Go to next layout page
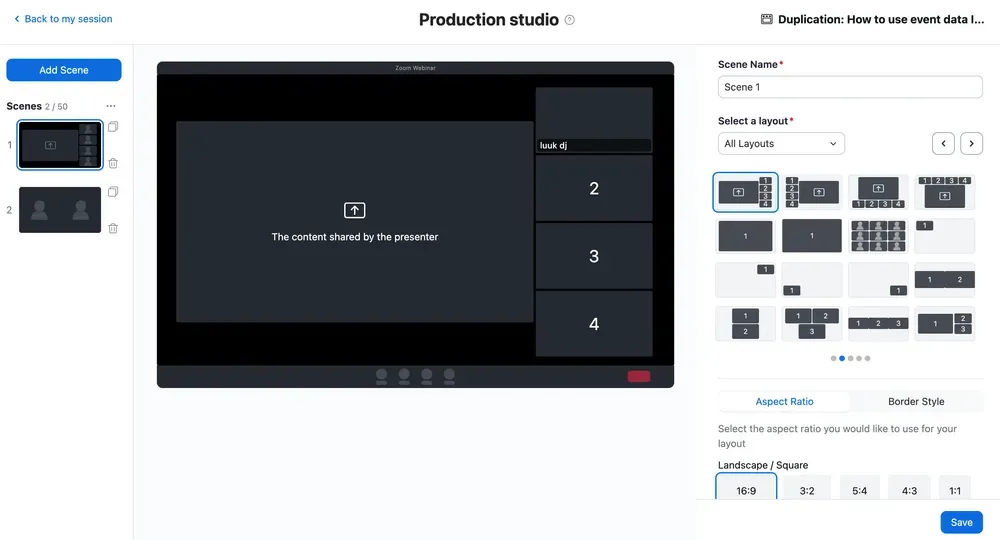 [971, 143]
